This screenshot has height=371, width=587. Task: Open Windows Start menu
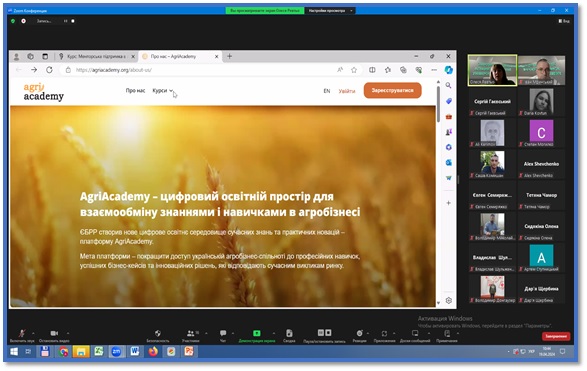click(x=14, y=352)
